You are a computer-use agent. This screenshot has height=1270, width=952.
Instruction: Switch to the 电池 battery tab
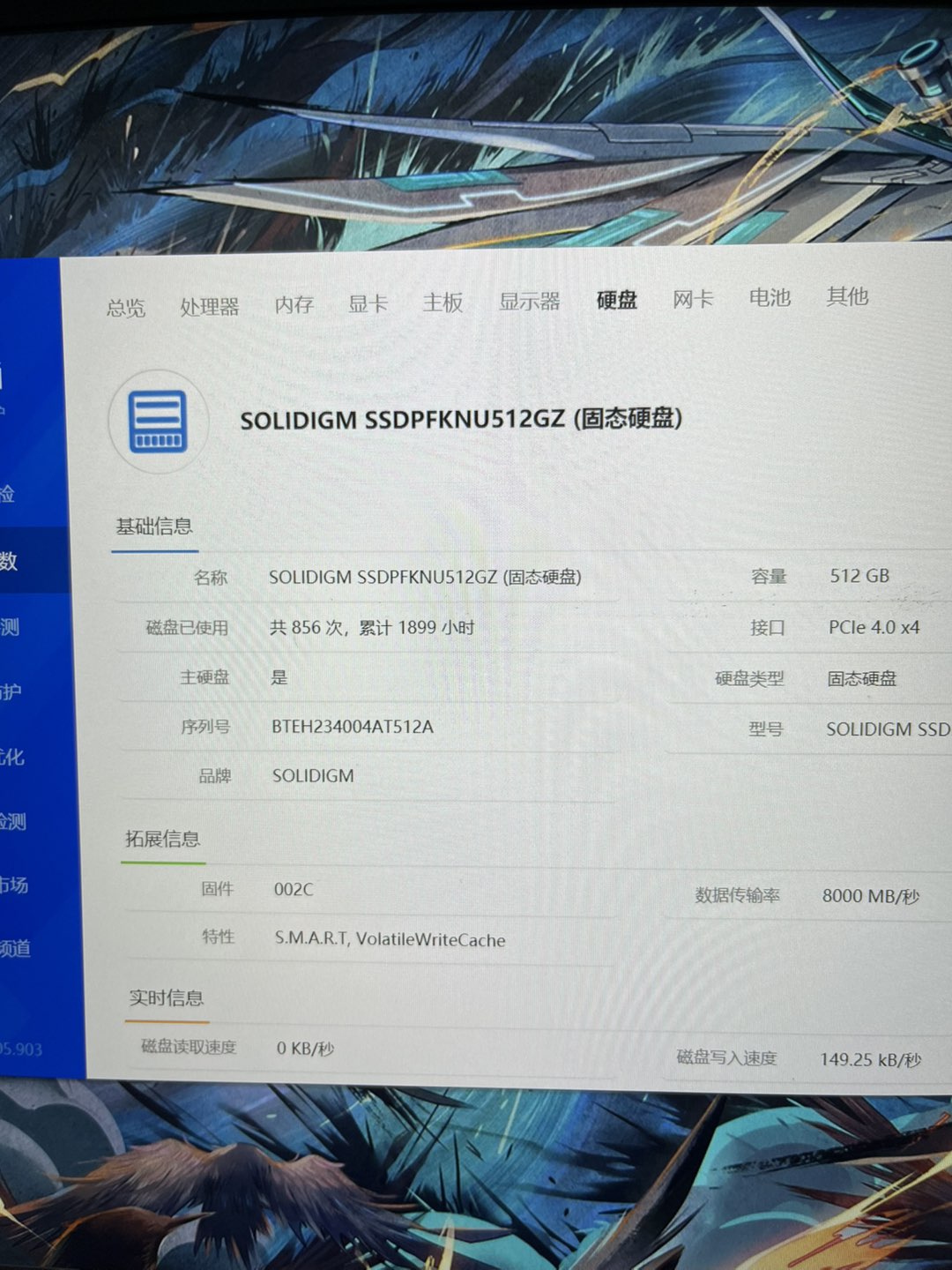click(770, 298)
